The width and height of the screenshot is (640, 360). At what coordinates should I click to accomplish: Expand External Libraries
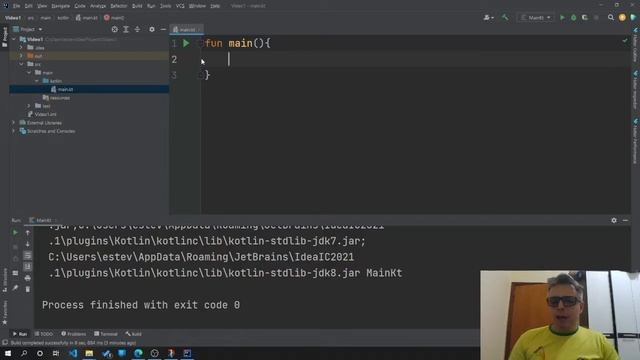[14, 123]
